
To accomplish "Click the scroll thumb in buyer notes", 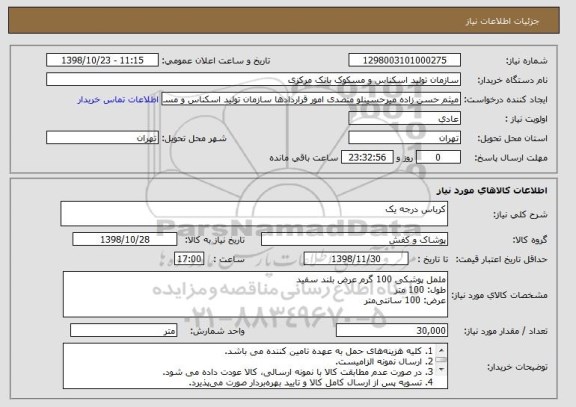I will pos(441,360).
